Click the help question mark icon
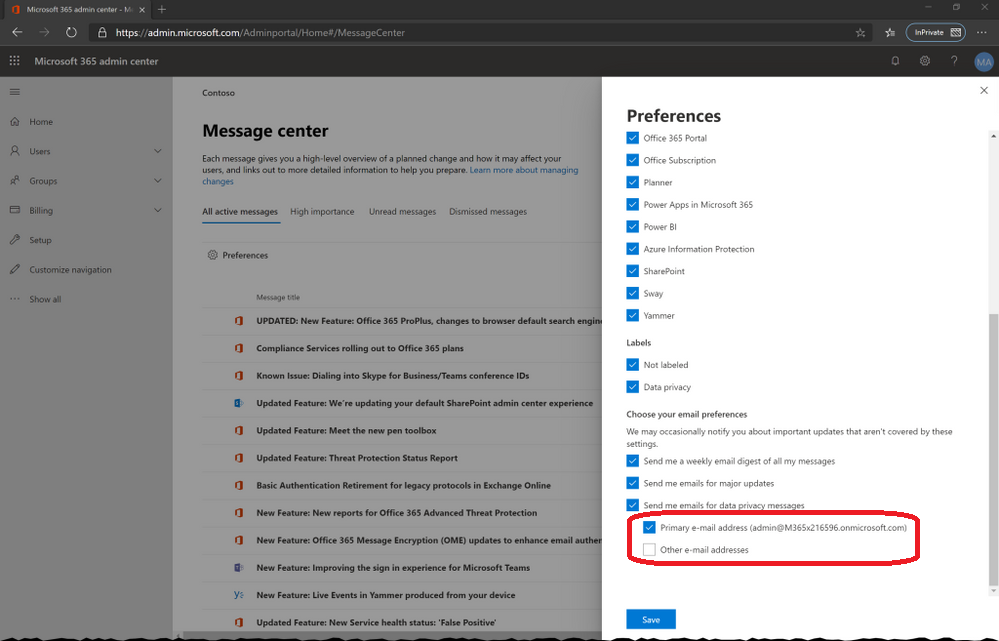The image size is (999, 641). click(955, 61)
